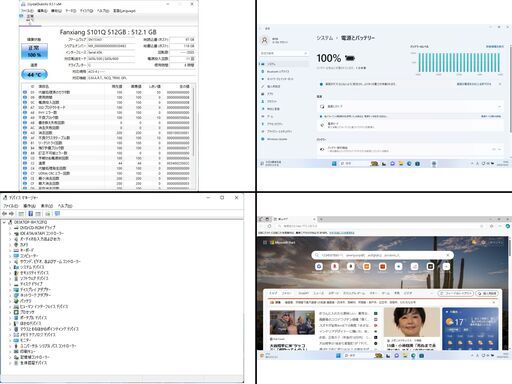Click the システム breadcrumb link in Settings

tap(325, 38)
